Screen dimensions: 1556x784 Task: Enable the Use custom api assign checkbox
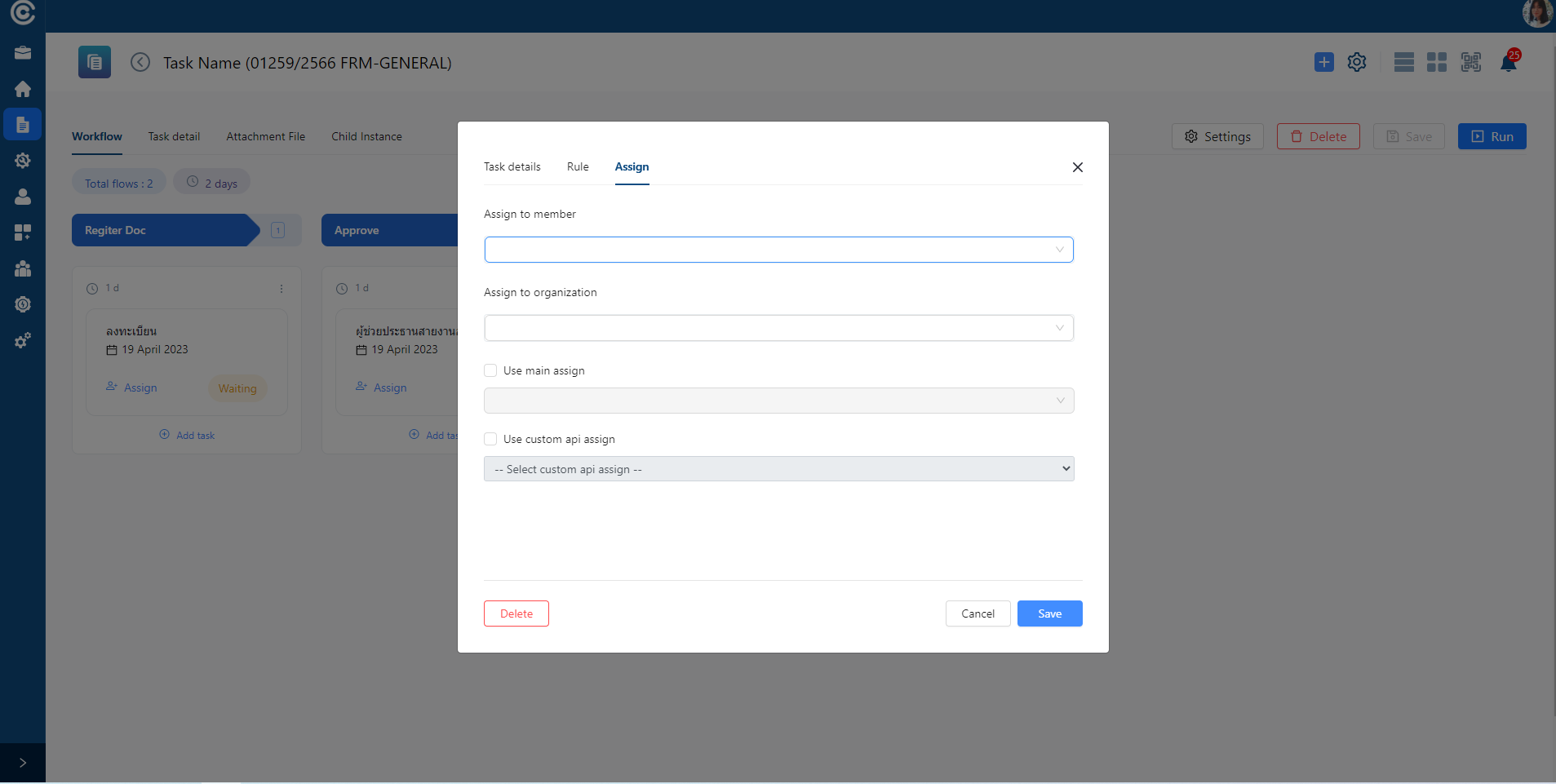click(490, 439)
